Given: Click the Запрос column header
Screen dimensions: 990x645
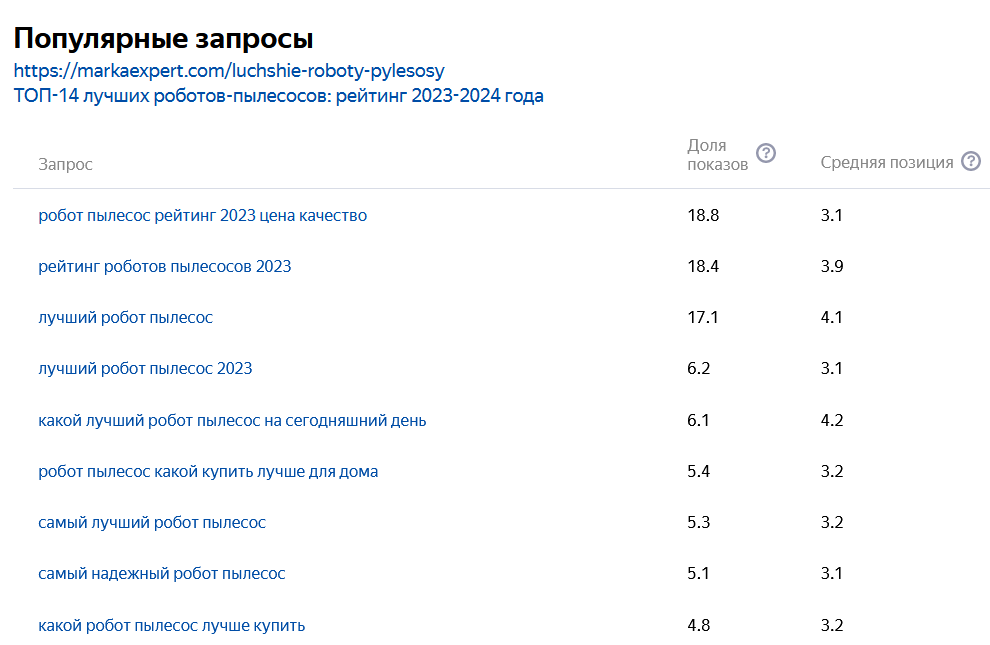Looking at the screenshot, I should click(x=65, y=164).
